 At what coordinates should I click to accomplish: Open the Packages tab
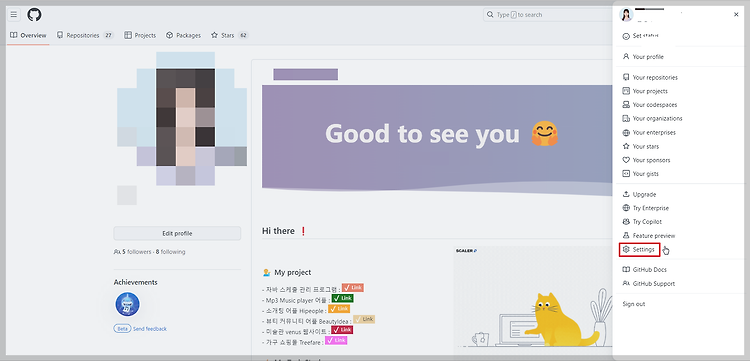pos(184,35)
